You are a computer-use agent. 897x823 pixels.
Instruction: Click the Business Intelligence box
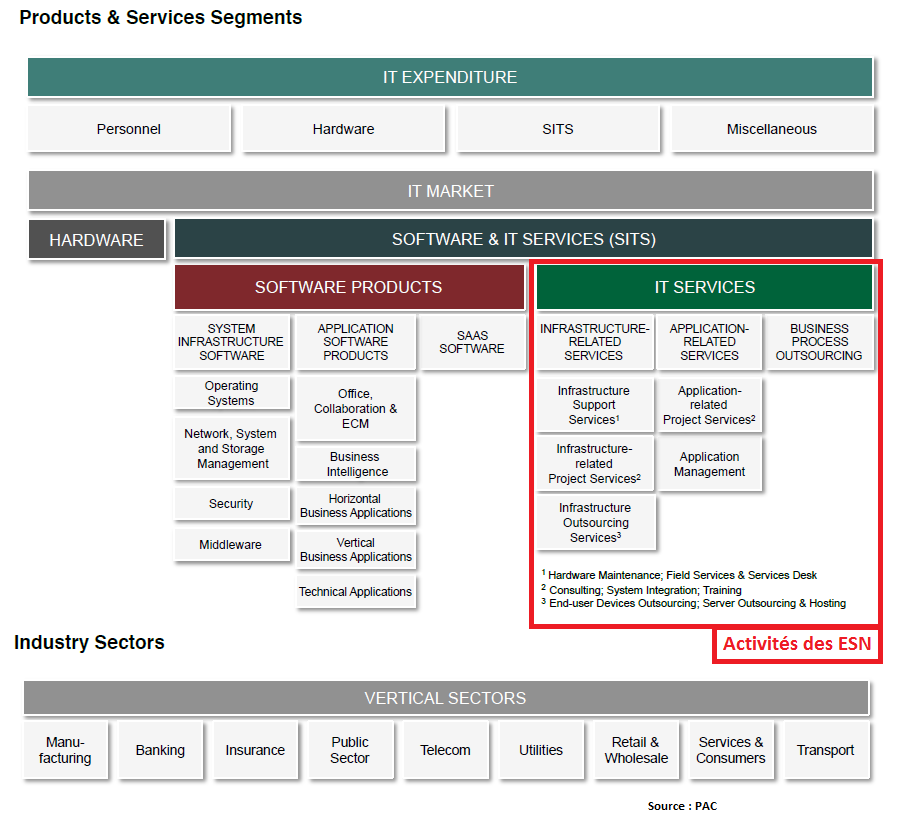(356, 464)
